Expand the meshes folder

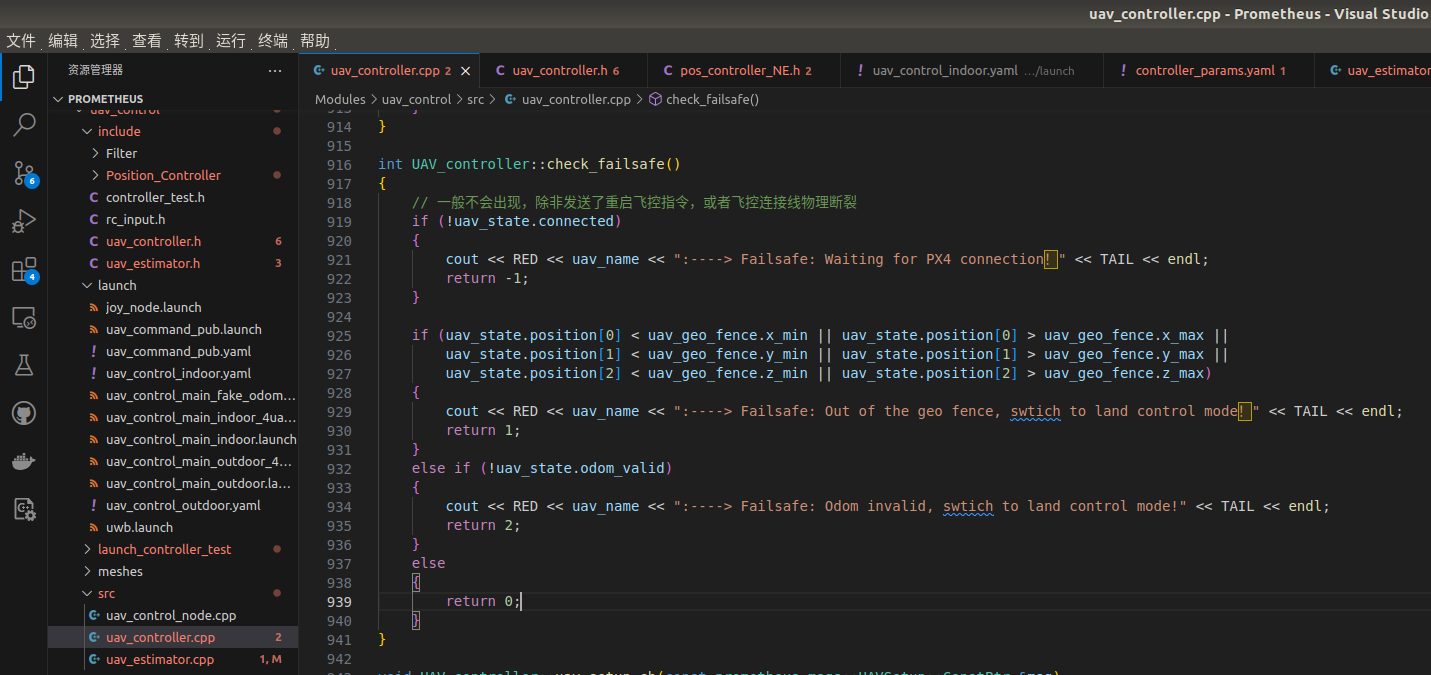[x=173, y=571]
